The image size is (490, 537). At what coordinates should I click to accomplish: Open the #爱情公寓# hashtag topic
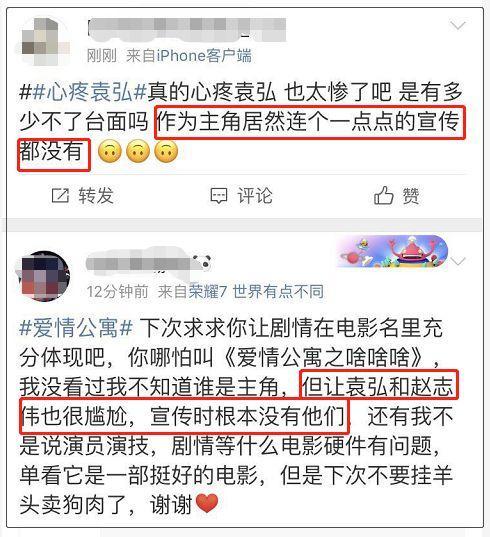[76, 328]
